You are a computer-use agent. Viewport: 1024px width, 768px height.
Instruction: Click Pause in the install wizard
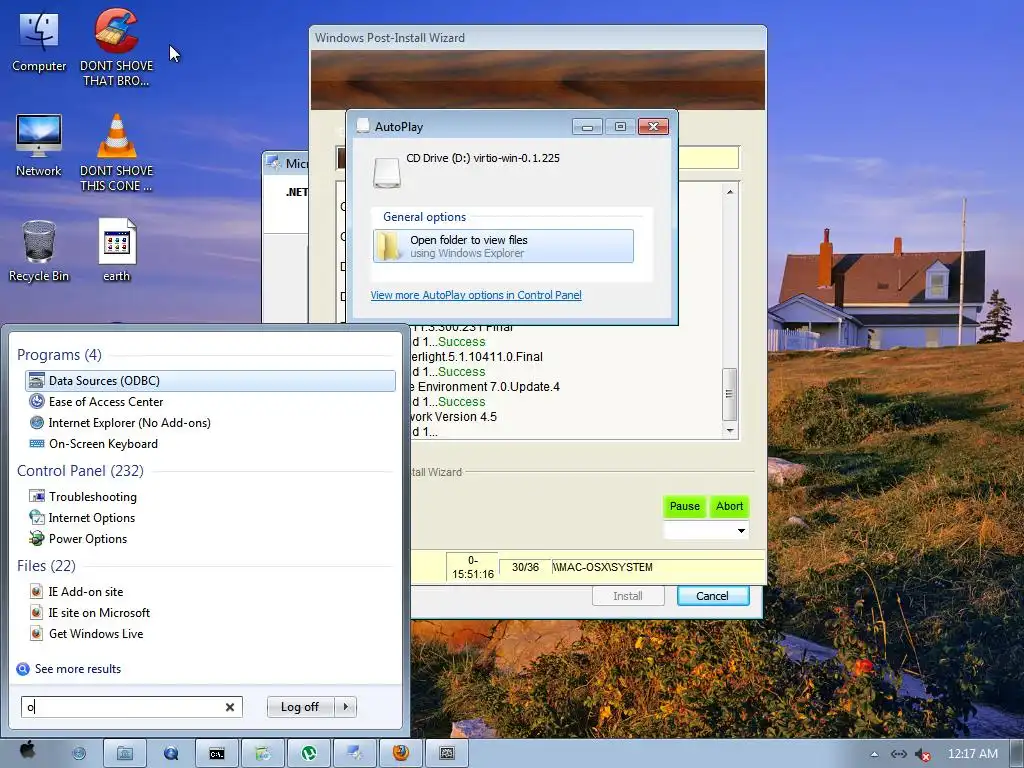pyautogui.click(x=684, y=506)
